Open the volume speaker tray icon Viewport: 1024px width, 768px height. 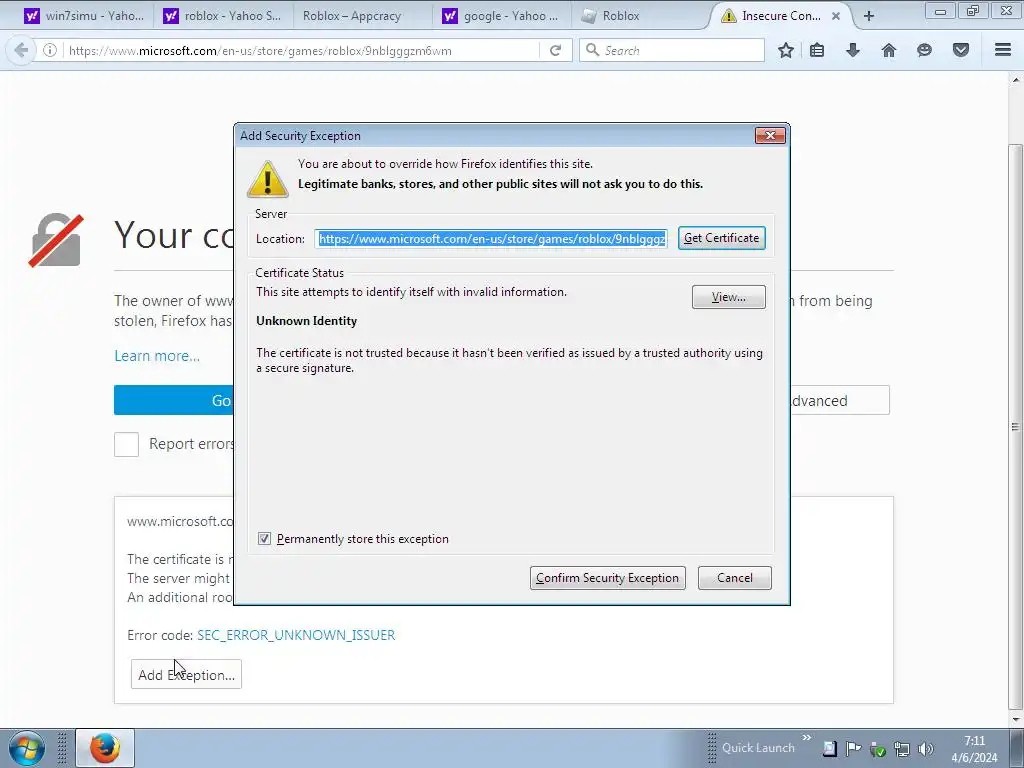pyautogui.click(x=925, y=748)
